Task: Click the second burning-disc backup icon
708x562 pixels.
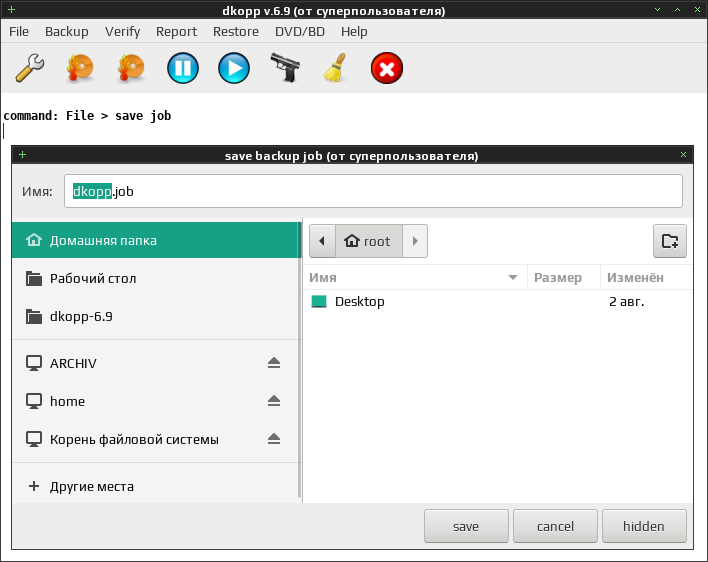Action: tap(131, 68)
